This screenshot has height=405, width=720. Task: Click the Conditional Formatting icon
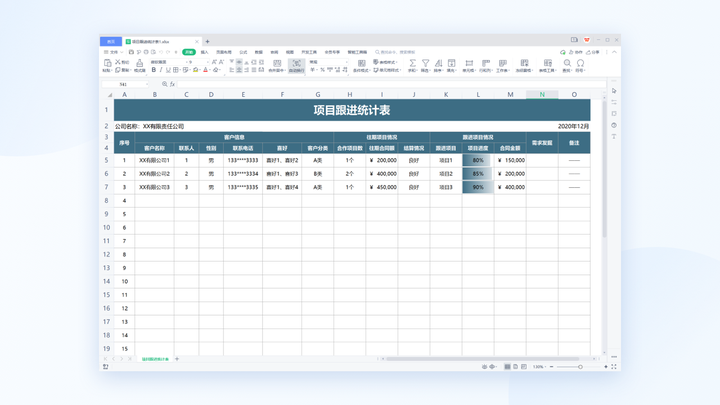[x=361, y=63]
